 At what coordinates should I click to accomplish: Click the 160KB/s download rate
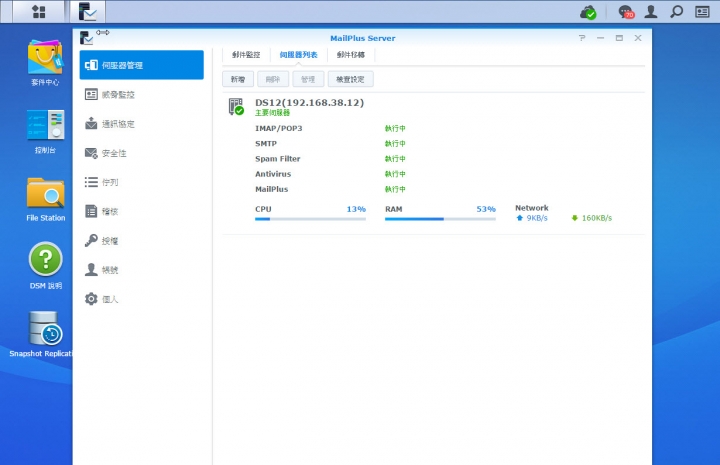pyautogui.click(x=596, y=218)
